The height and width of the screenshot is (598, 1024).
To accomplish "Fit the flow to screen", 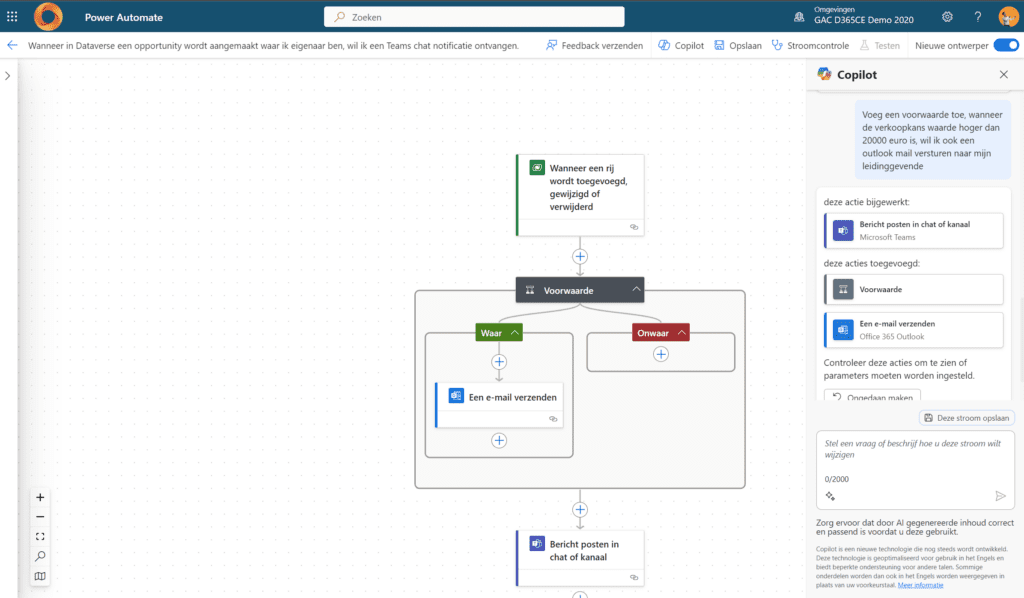I will [x=40, y=537].
